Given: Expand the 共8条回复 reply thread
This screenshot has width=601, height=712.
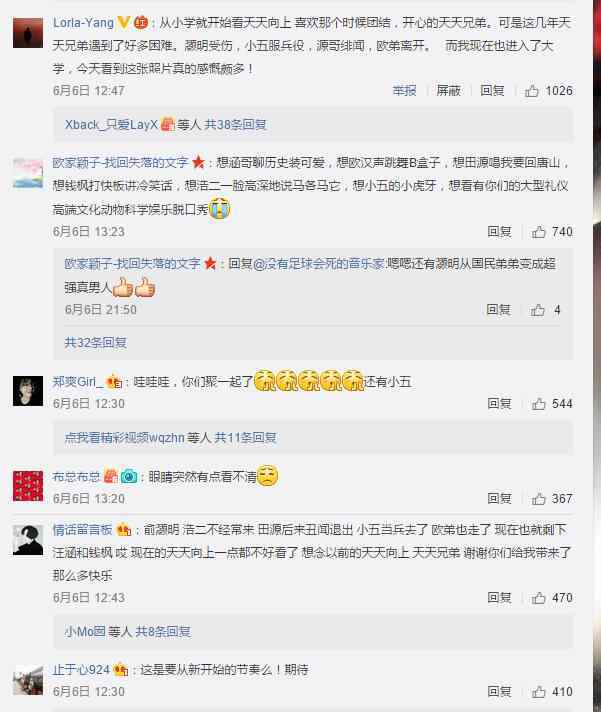Looking at the screenshot, I should (x=163, y=632).
